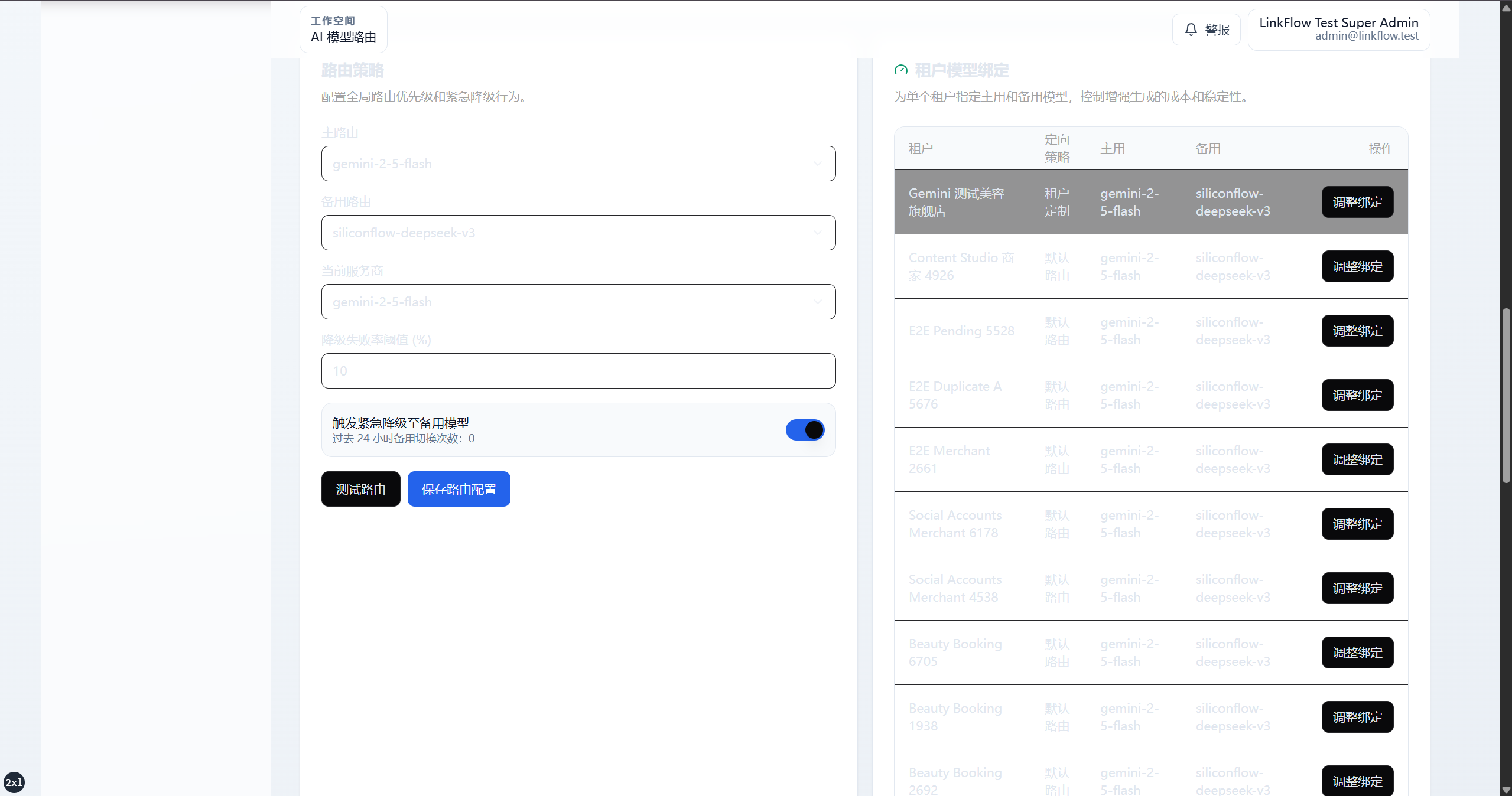Click the 降级失败率阈值 input field

tap(578, 371)
